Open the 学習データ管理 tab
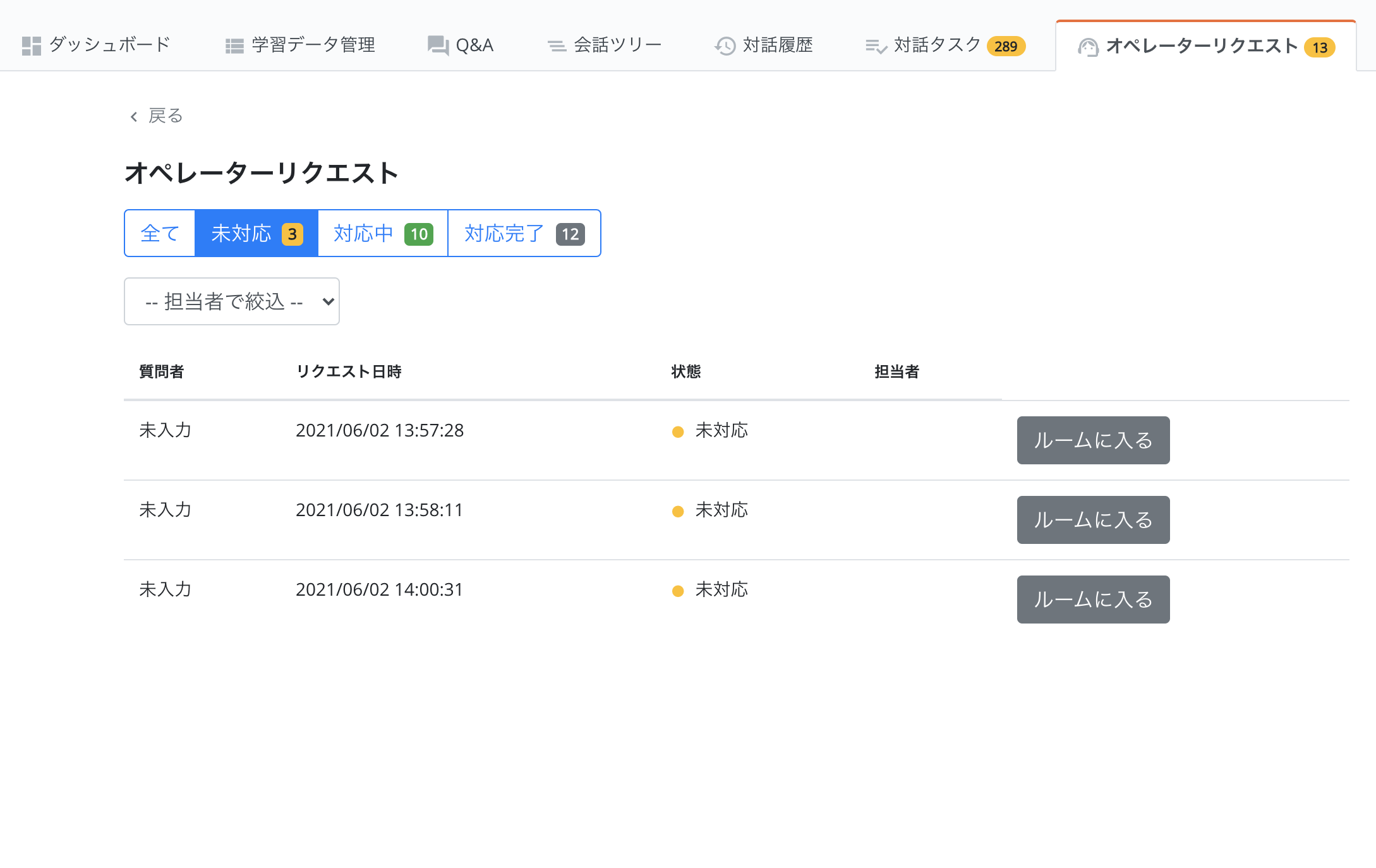This screenshot has width=1376, height=868. click(x=313, y=45)
